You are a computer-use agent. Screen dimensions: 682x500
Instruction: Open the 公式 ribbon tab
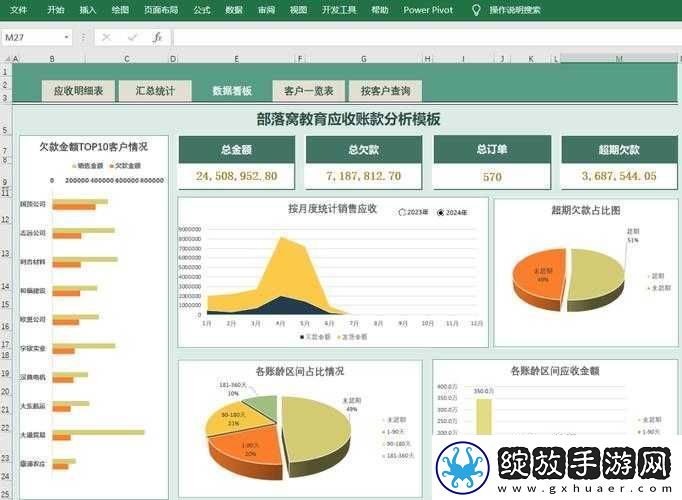coord(202,10)
